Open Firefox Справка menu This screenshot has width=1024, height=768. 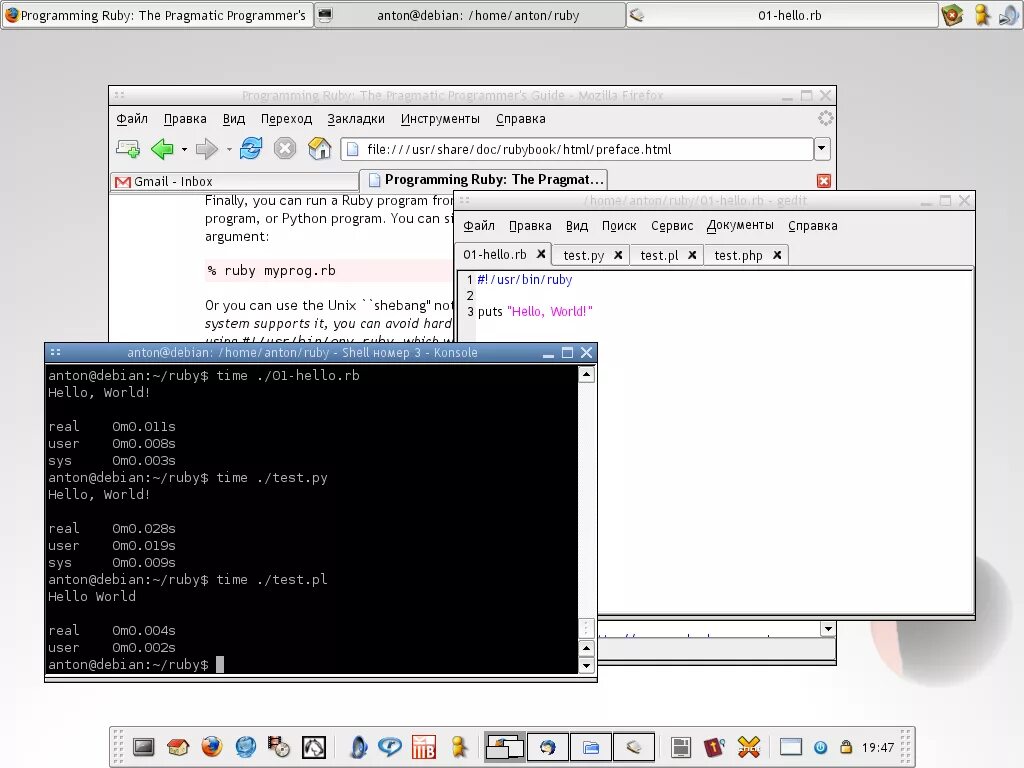click(x=520, y=119)
